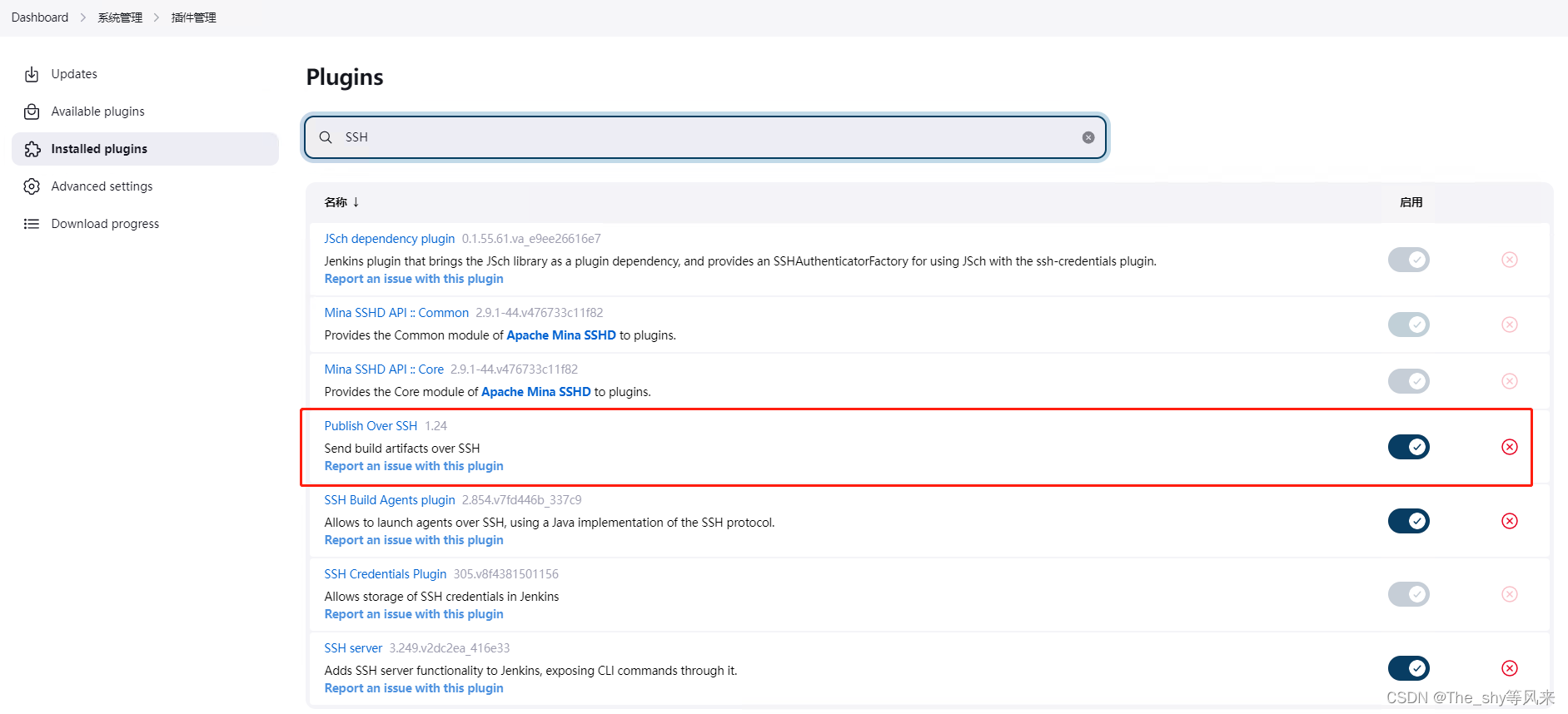Click the version 3.249.v2dc2ea_416e33 text

[x=450, y=648]
